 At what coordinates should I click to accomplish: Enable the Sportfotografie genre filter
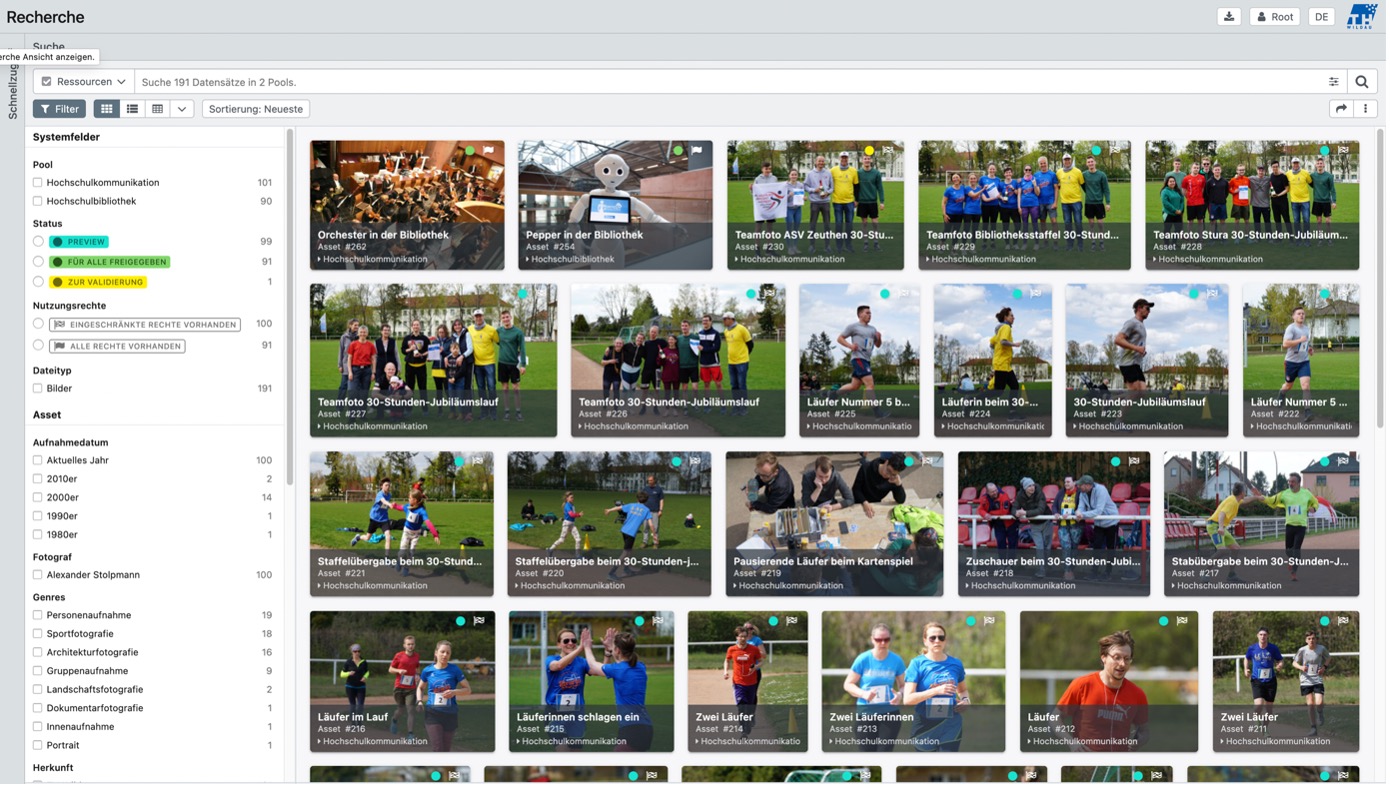[38, 634]
